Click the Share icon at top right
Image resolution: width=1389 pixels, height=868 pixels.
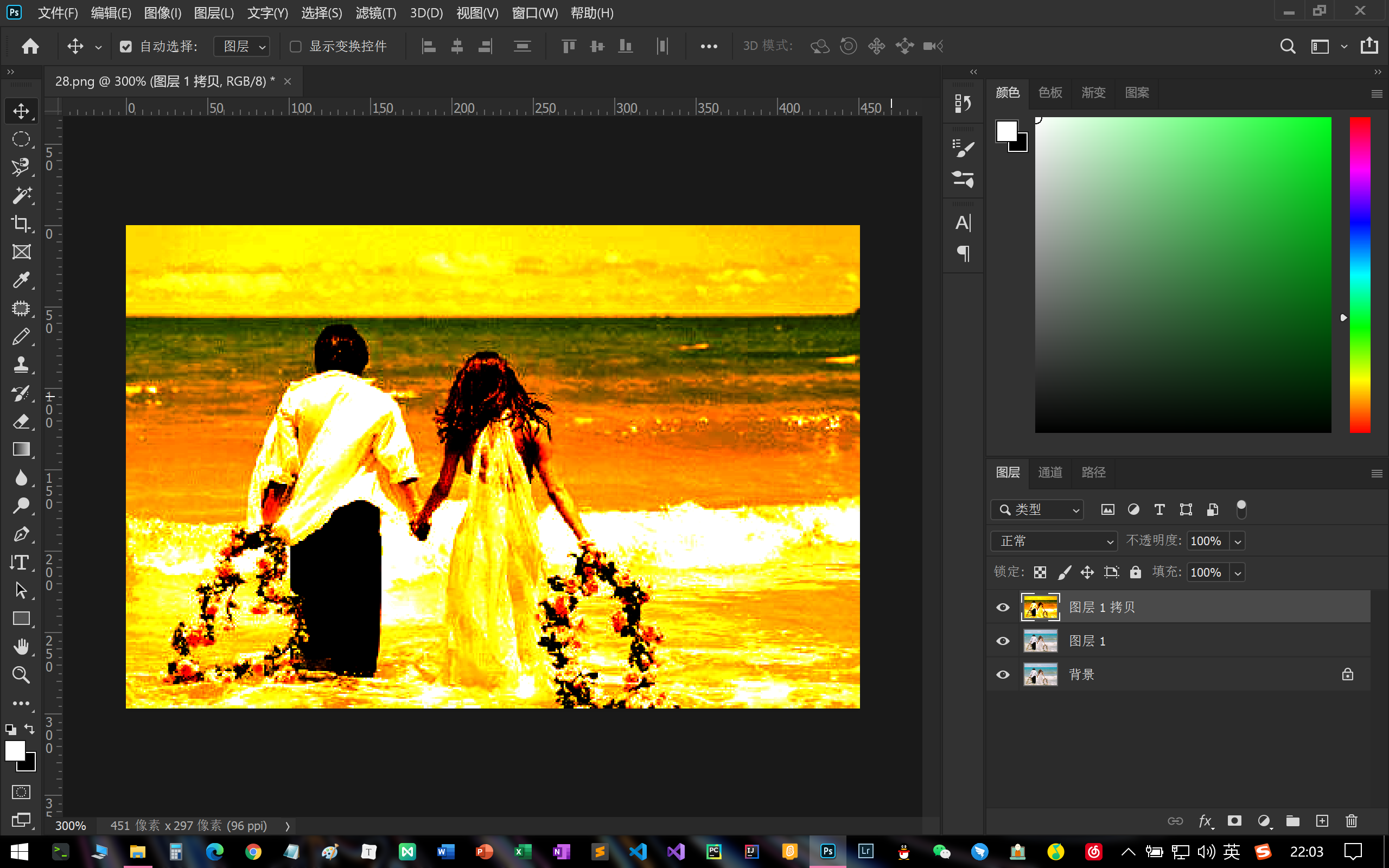click(x=1369, y=46)
